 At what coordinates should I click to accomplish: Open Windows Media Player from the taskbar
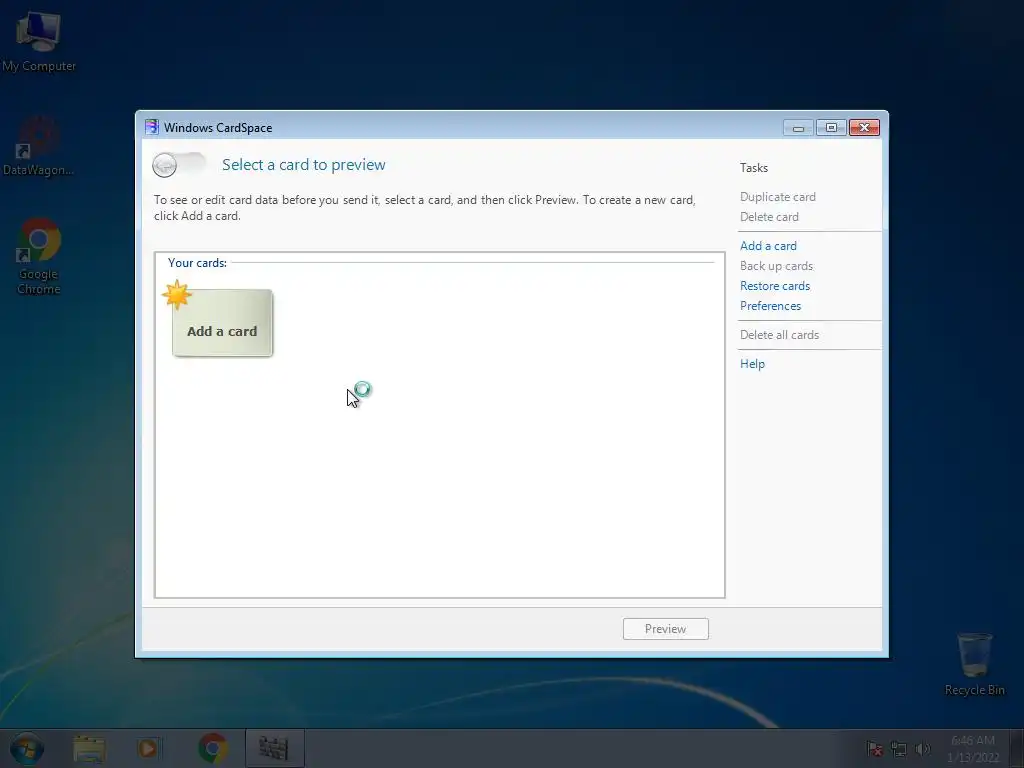point(148,748)
